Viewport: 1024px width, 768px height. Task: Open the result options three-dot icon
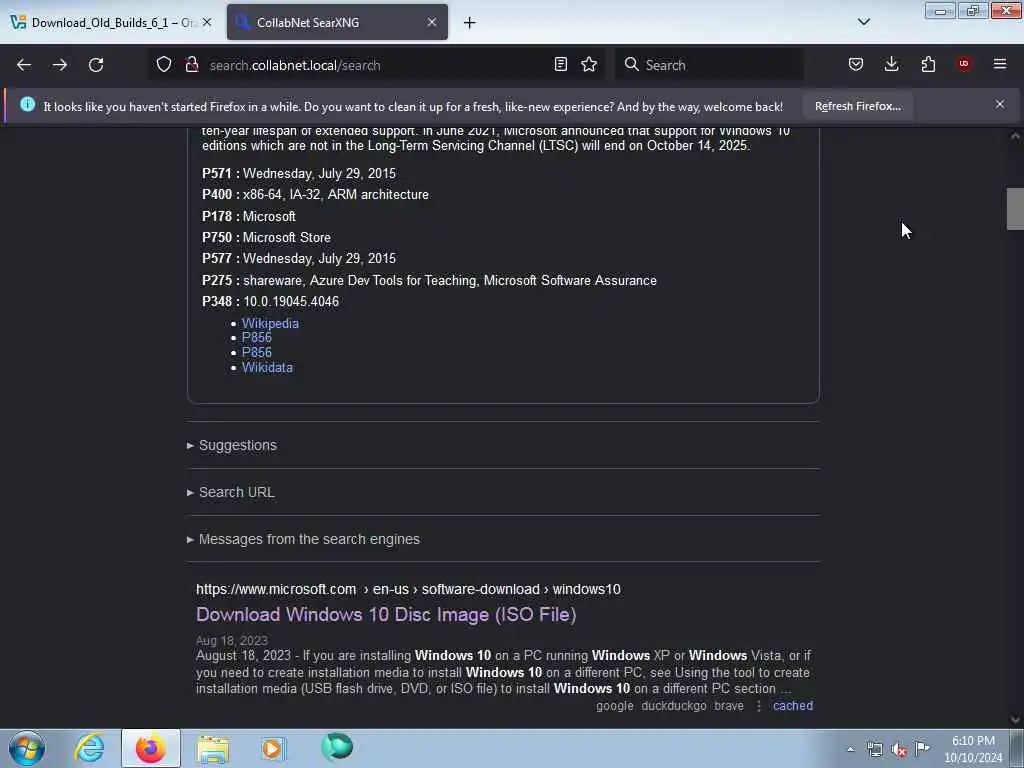coord(759,706)
